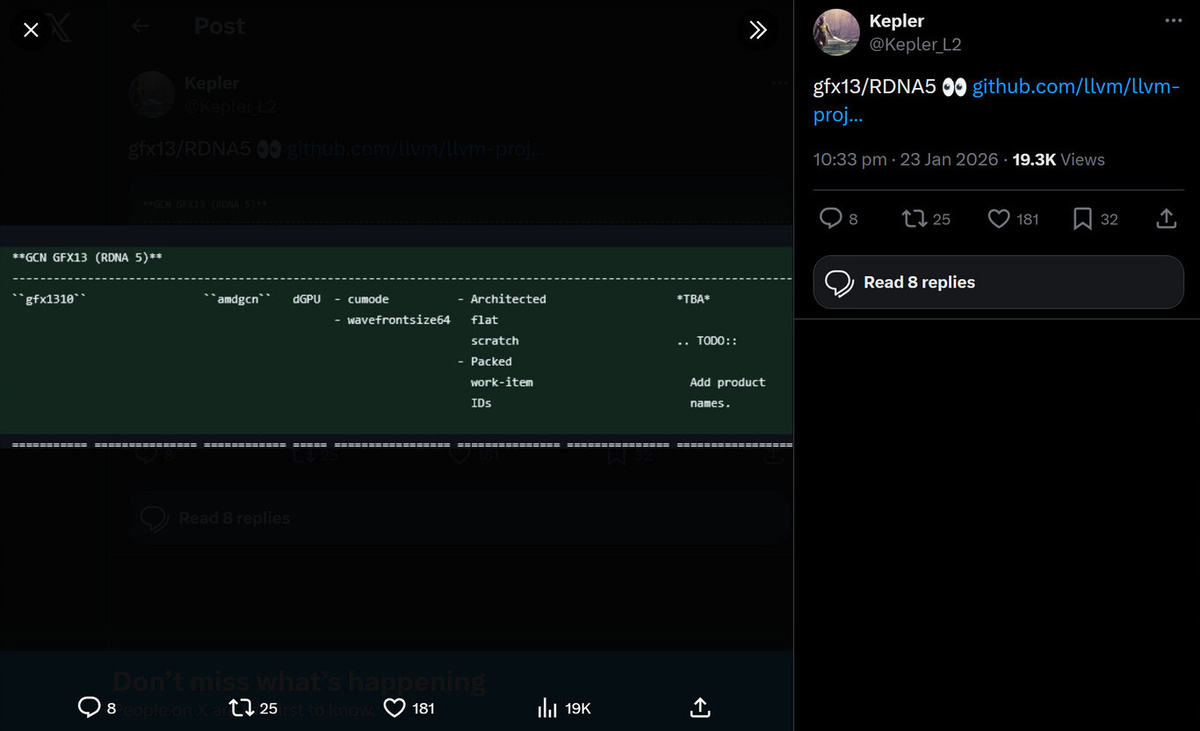This screenshot has height=731, width=1200.
Task: Share the post using the sidebar share icon
Action: [x=1166, y=219]
